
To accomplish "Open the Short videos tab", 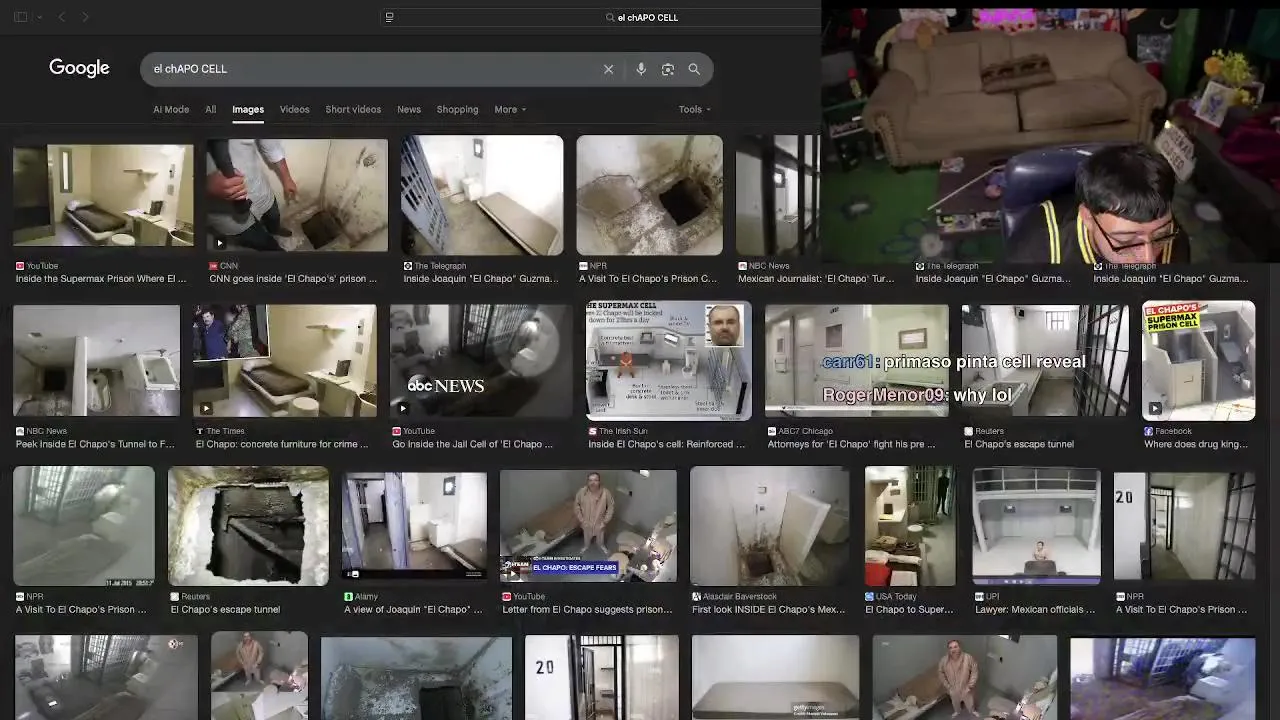I will [353, 109].
